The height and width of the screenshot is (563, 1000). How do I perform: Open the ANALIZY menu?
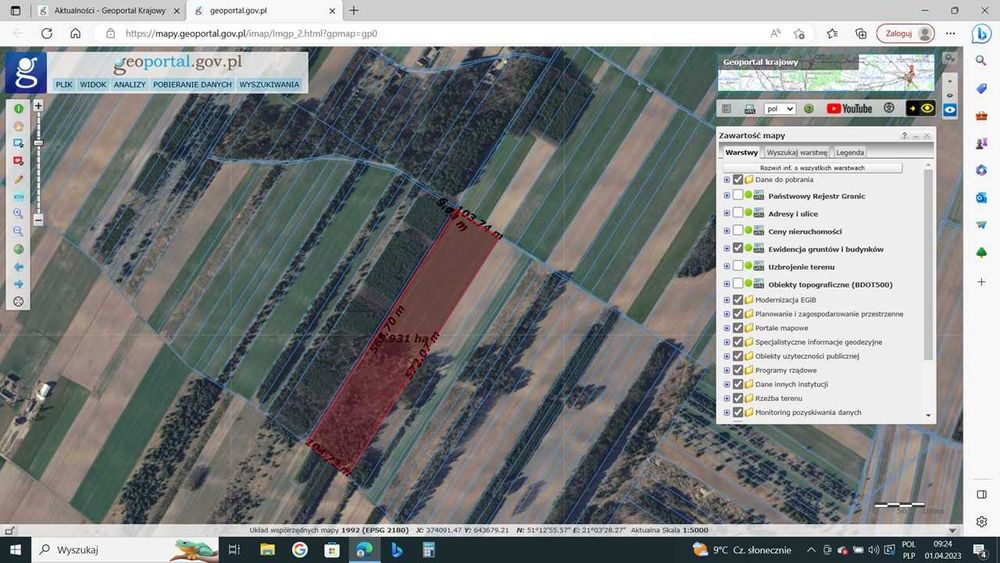(x=129, y=84)
